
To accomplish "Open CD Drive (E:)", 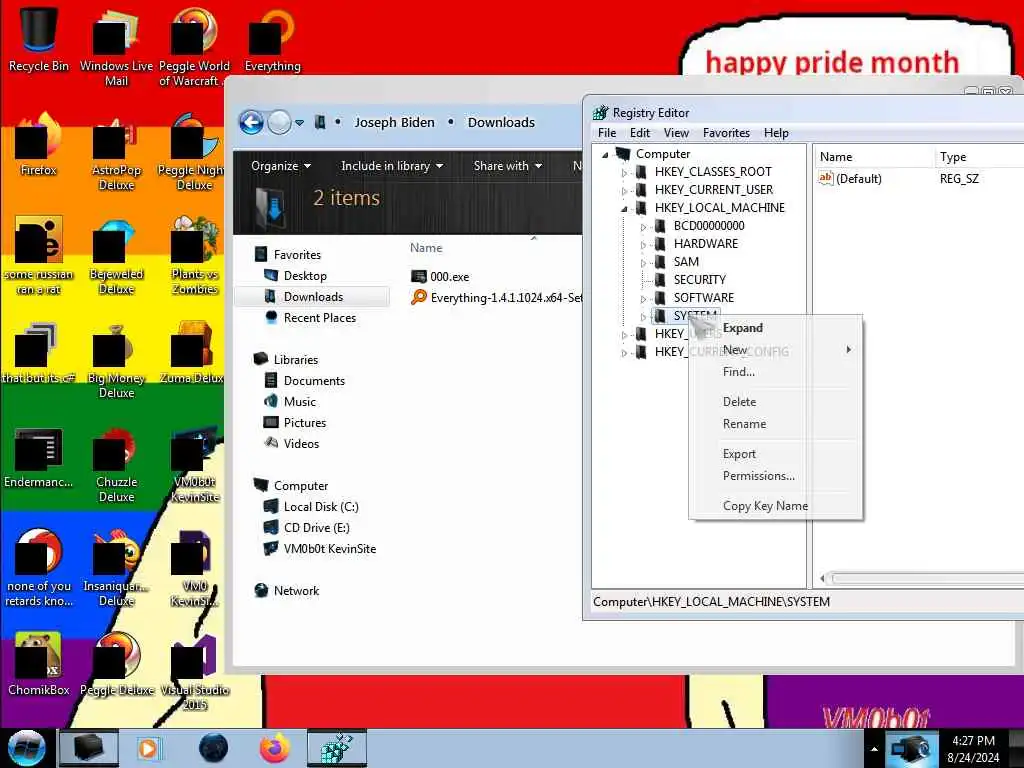I will coord(316,528).
